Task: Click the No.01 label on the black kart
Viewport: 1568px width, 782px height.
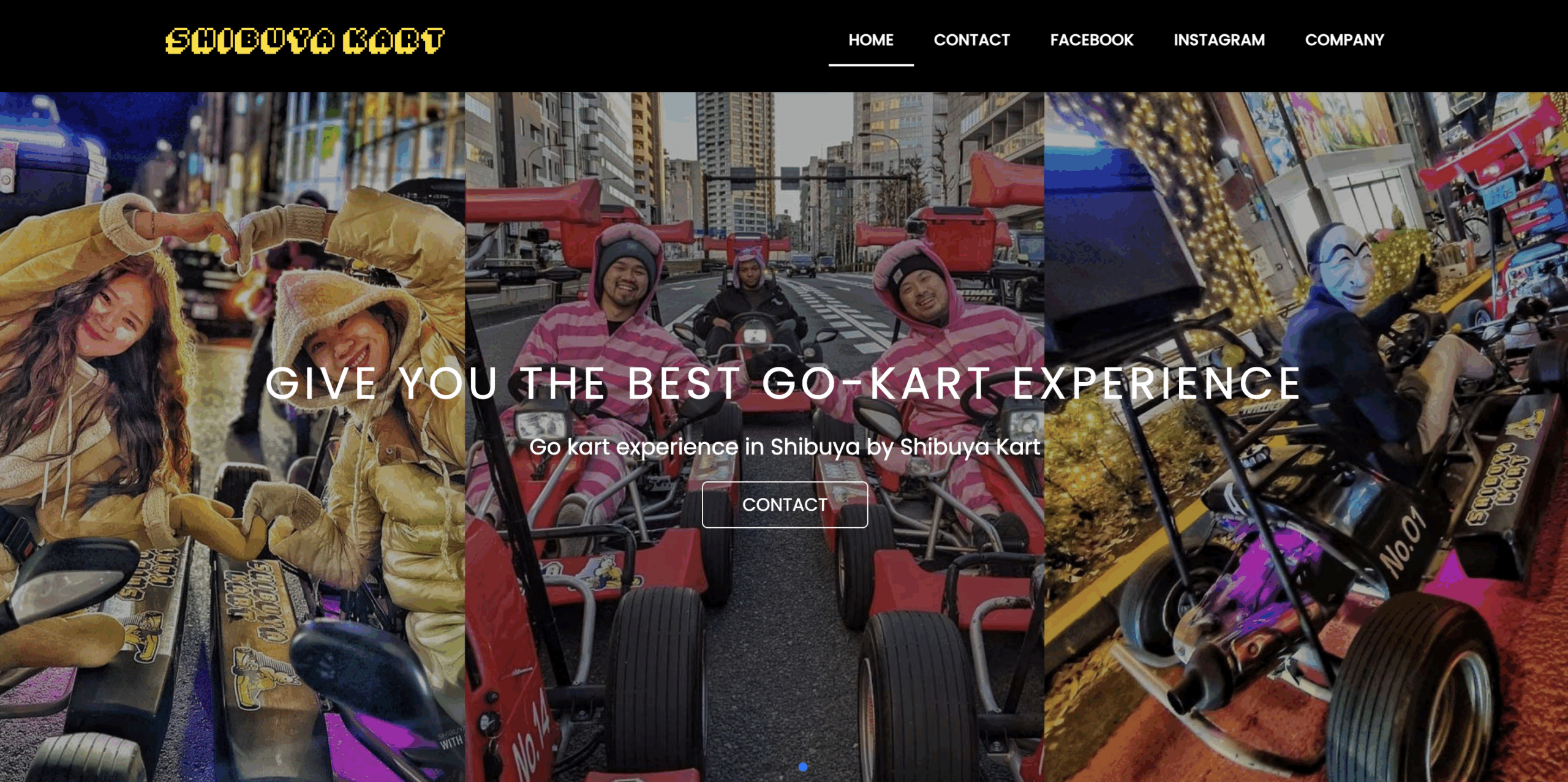Action: pyautogui.click(x=1403, y=543)
